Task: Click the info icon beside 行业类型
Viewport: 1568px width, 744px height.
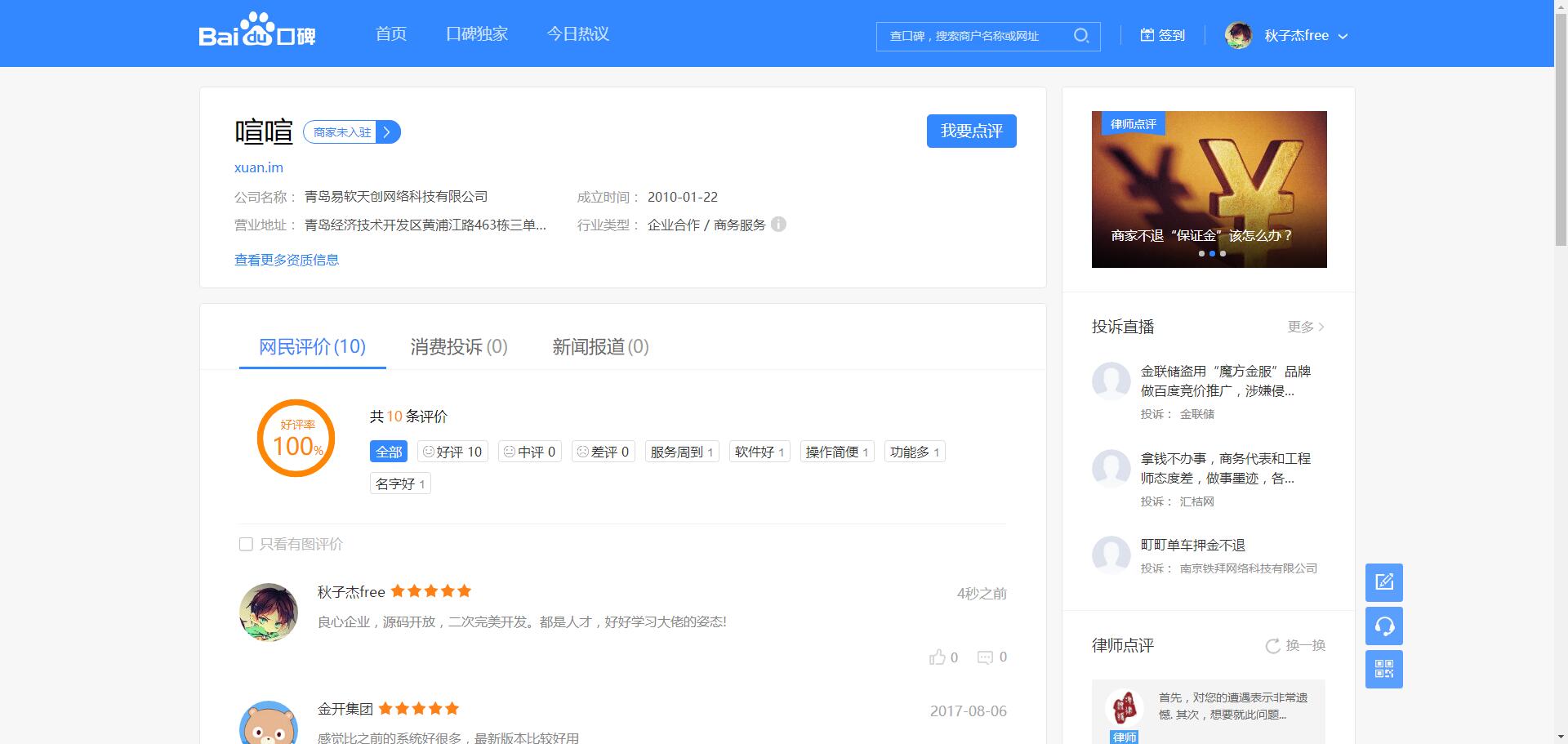Action: [x=778, y=224]
